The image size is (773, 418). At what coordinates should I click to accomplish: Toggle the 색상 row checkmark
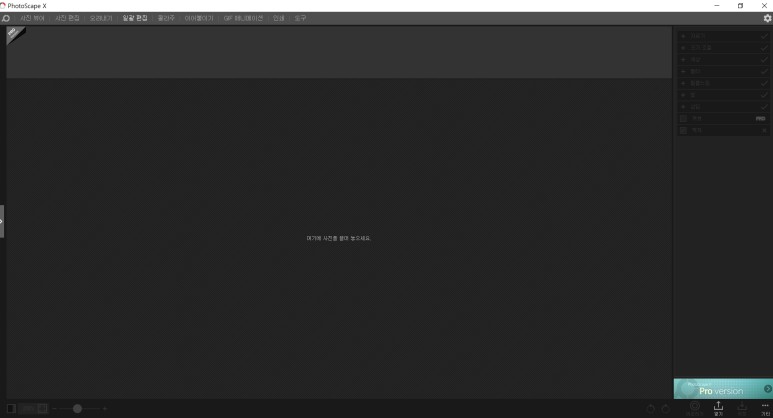764,60
